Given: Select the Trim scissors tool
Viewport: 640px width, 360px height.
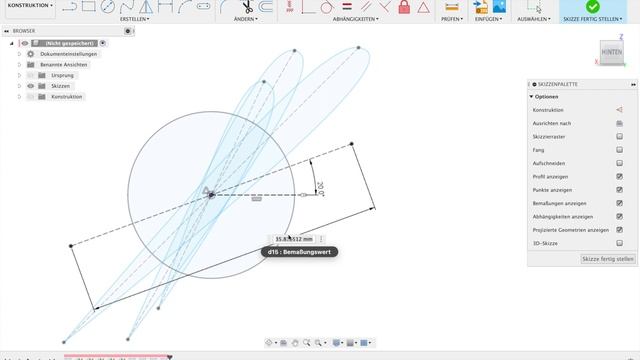Looking at the screenshot, I should click(x=247, y=7).
